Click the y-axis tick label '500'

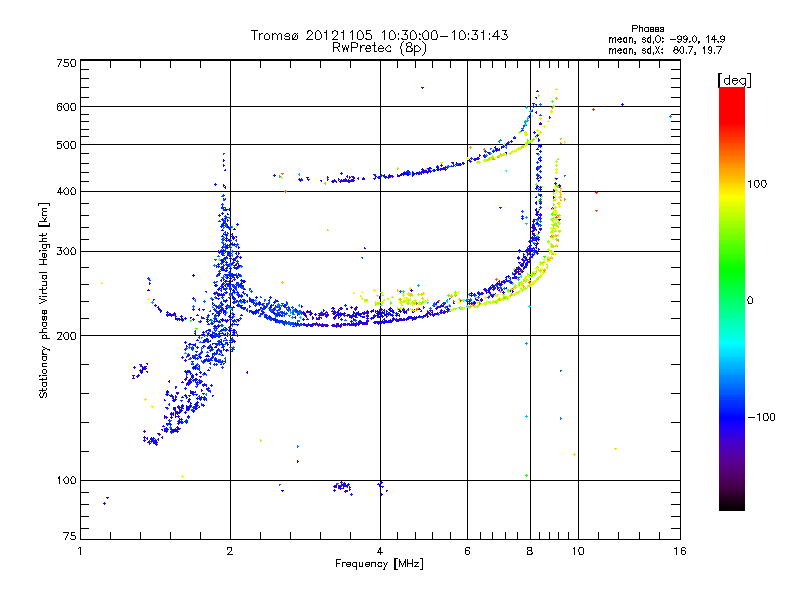pyautogui.click(x=67, y=145)
